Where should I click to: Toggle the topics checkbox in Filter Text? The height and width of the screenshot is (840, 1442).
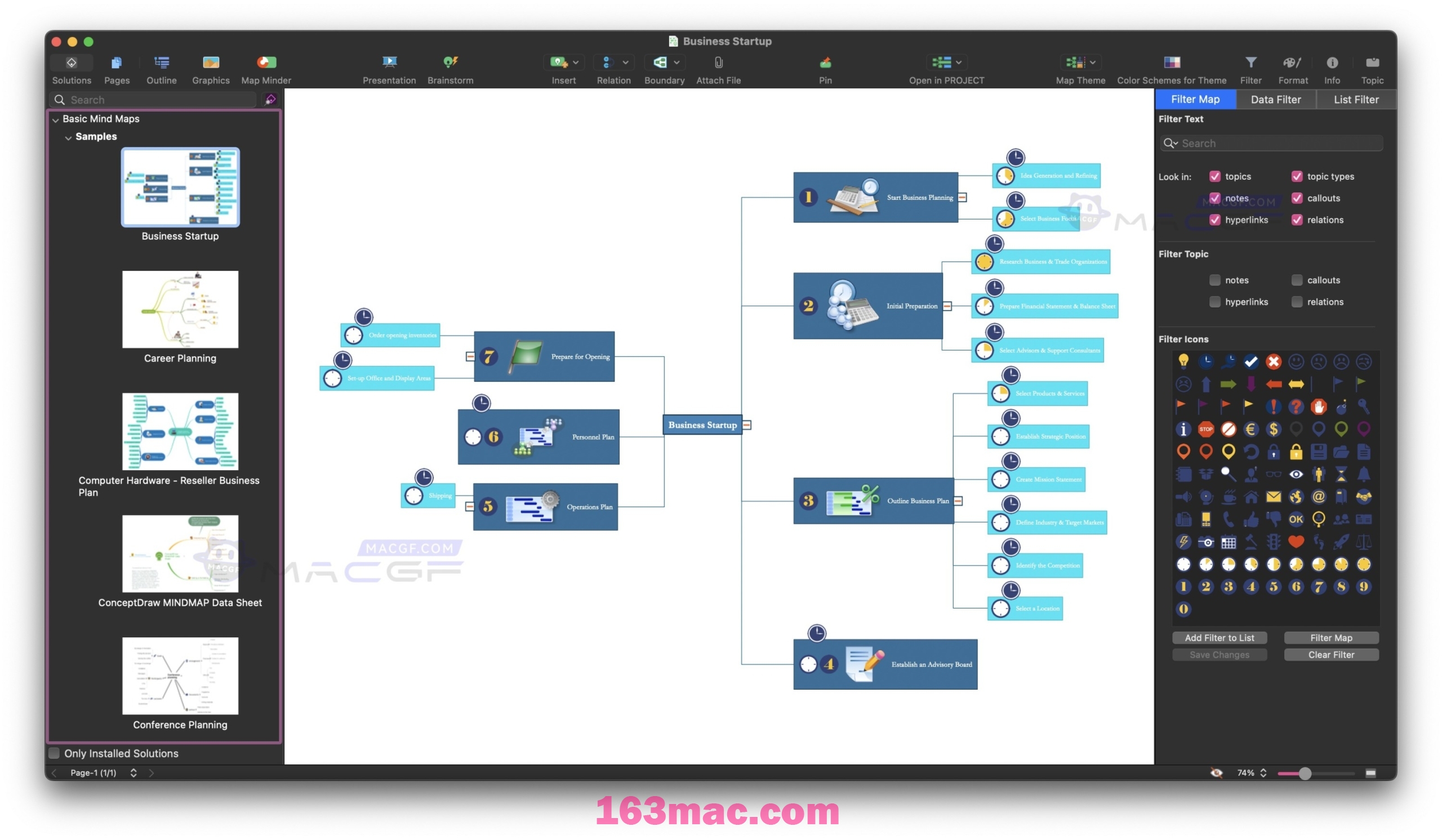coord(1215,176)
